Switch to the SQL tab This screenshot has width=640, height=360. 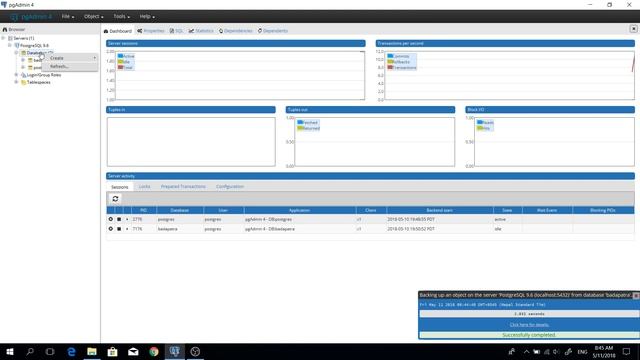click(x=176, y=31)
